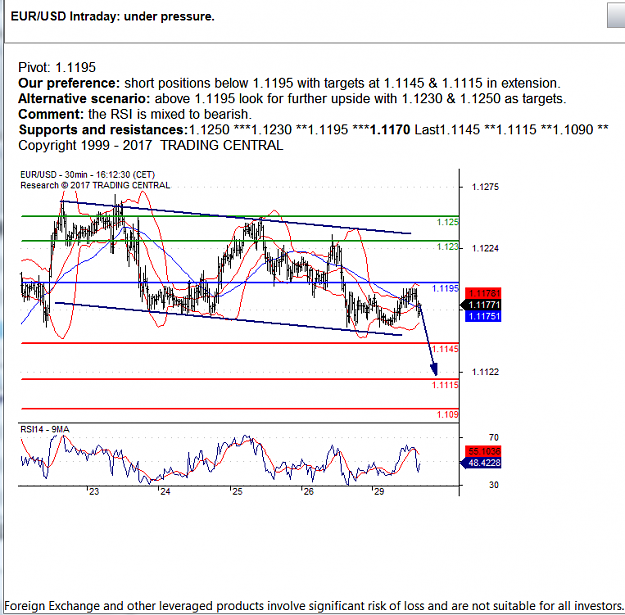
Task: Click the blue RSI value 48.4228
Action: click(x=483, y=463)
